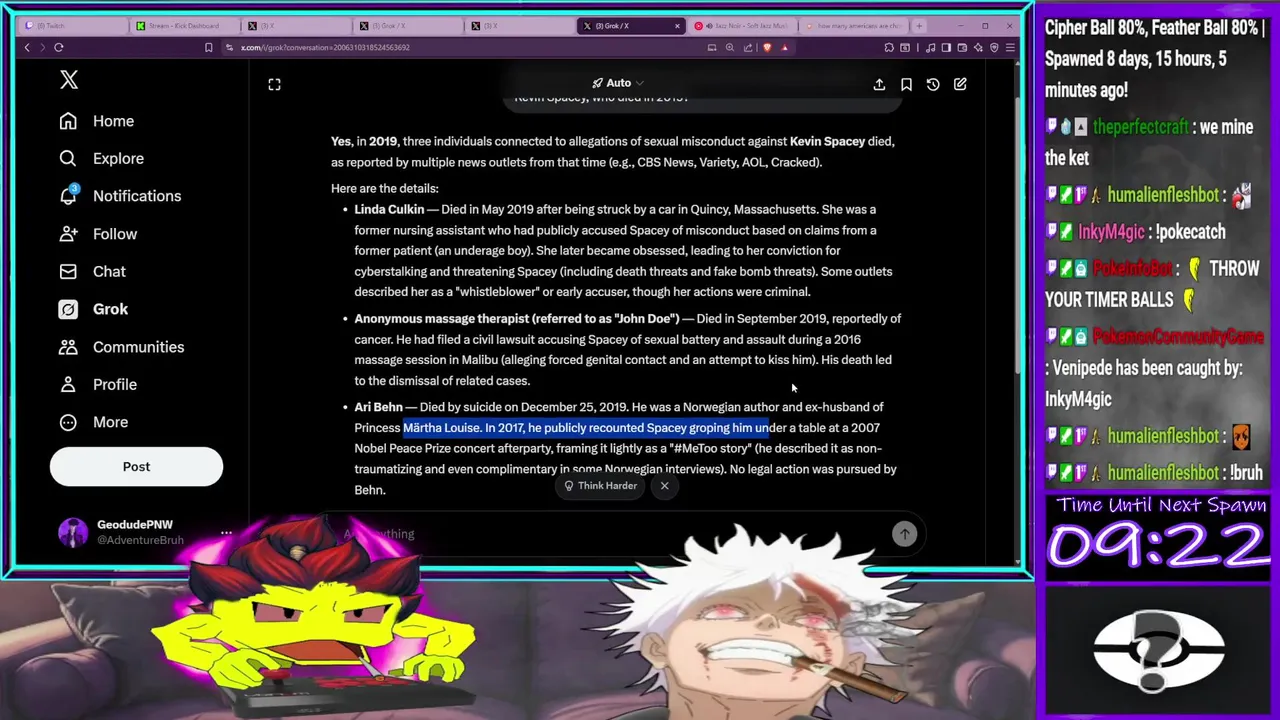Click the bold name 'Linda Culkin'
Image resolution: width=1280 pixels, height=720 pixels.
[389, 209]
